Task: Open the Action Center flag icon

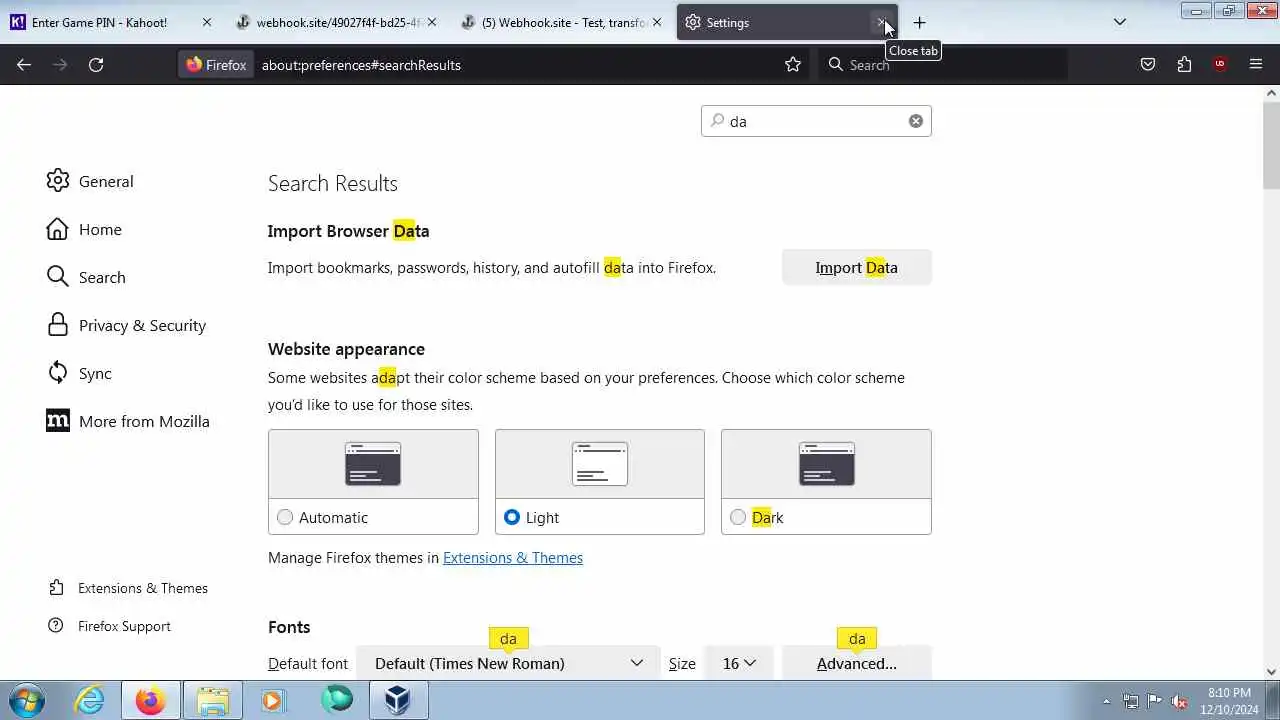Action: point(1155,701)
